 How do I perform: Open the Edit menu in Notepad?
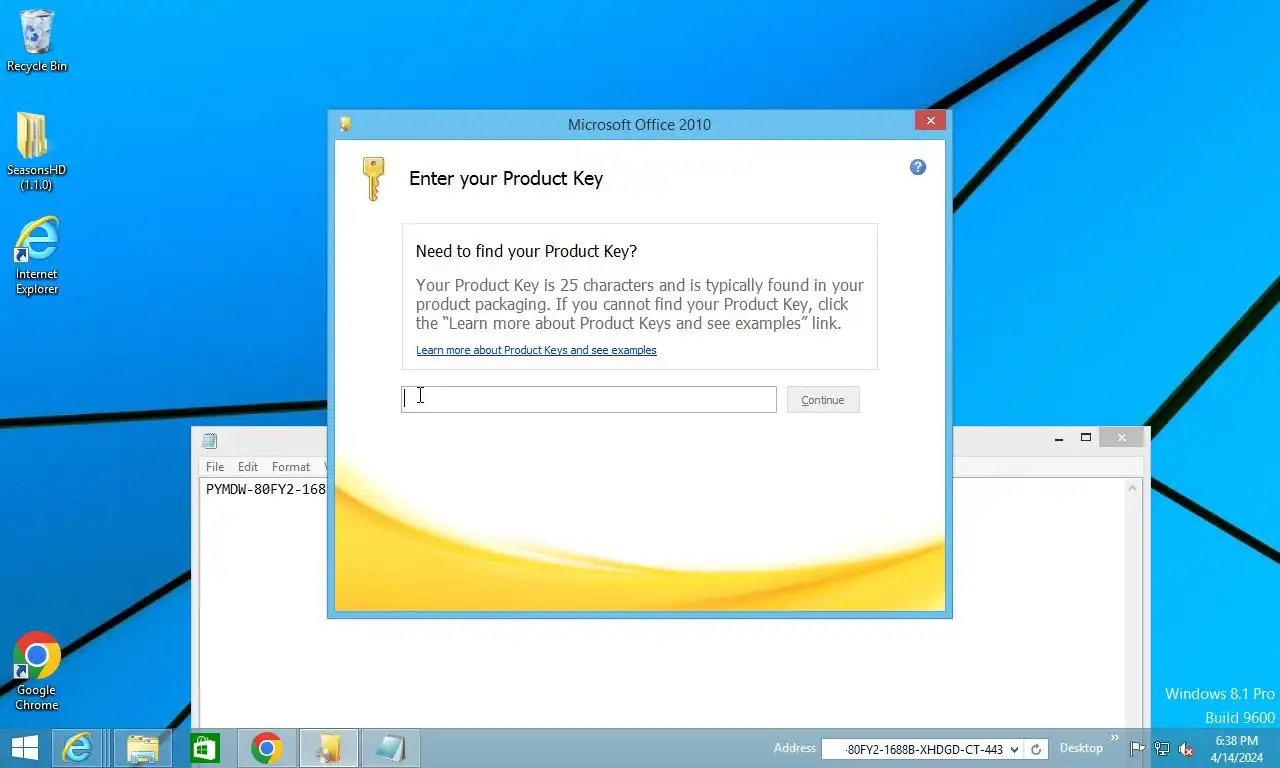[248, 467]
